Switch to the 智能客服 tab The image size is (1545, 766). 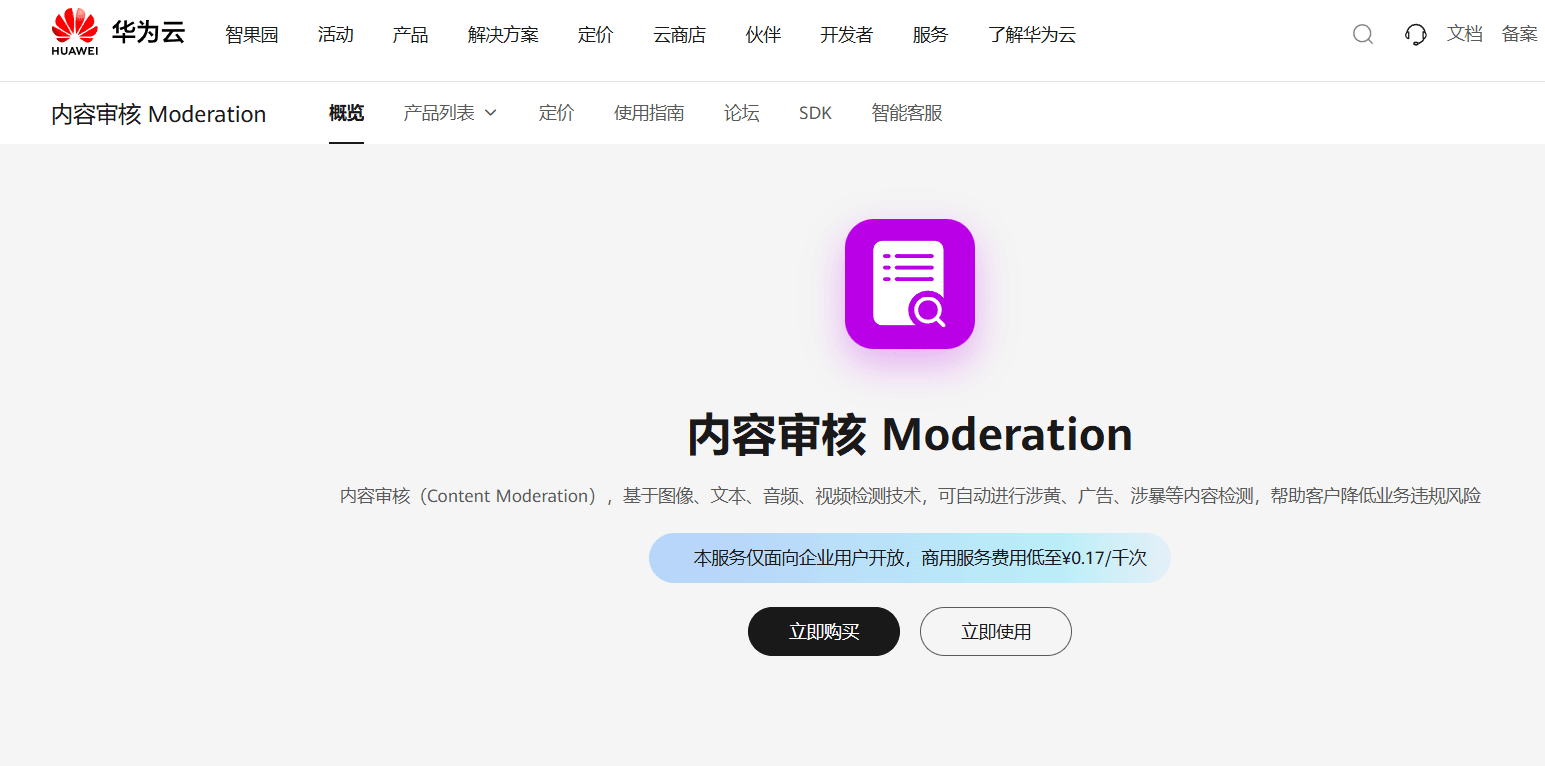907,113
